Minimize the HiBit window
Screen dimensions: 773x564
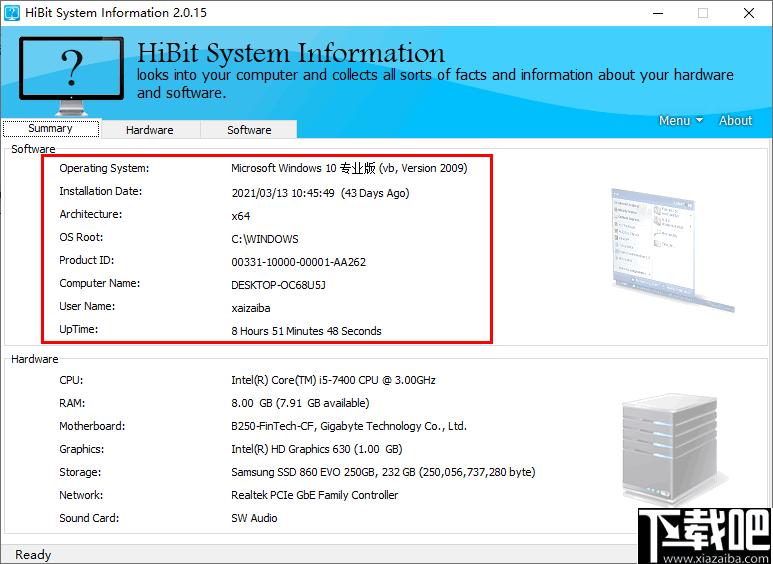(x=658, y=13)
